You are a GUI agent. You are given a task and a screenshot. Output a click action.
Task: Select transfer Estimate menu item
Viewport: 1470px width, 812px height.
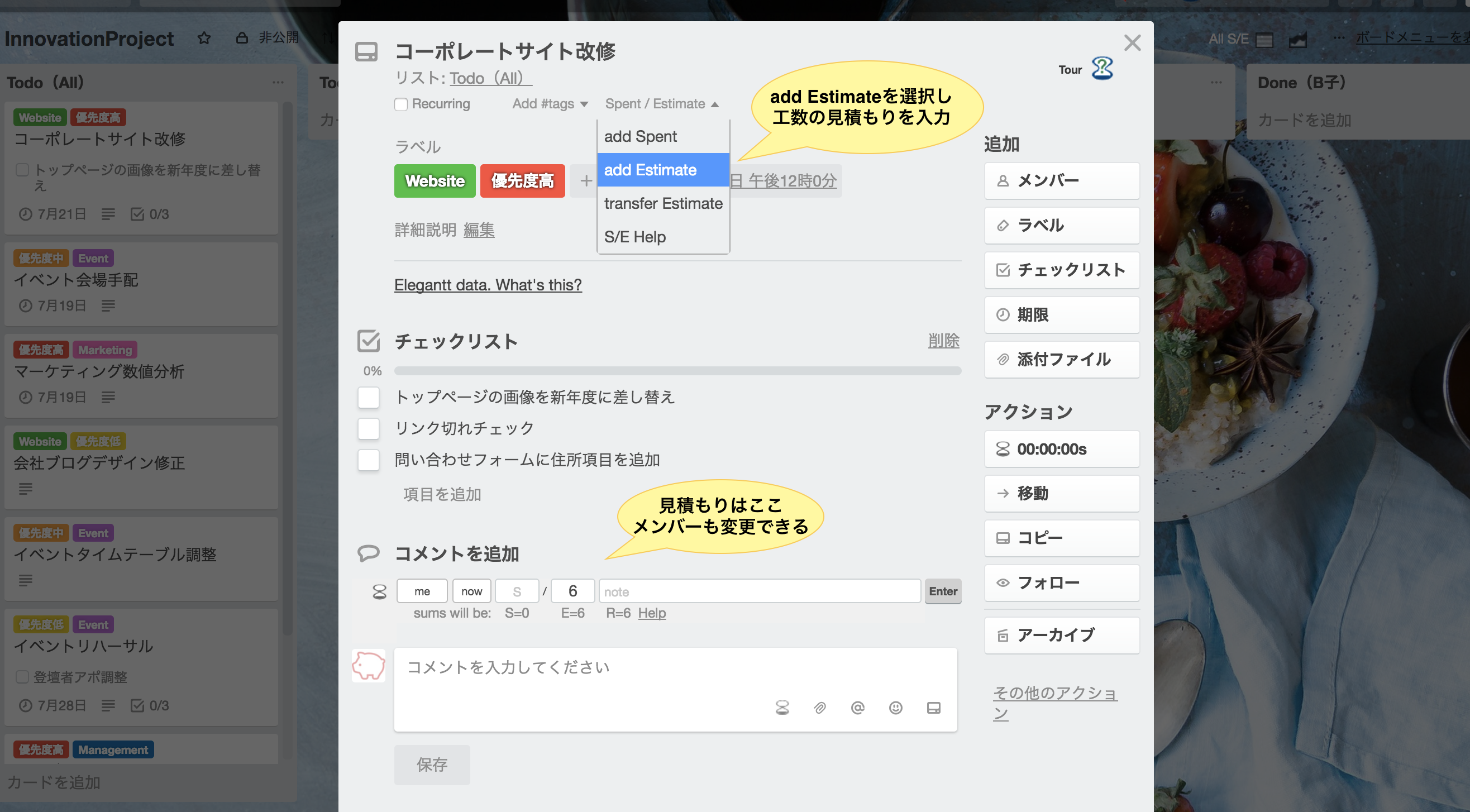(663, 204)
